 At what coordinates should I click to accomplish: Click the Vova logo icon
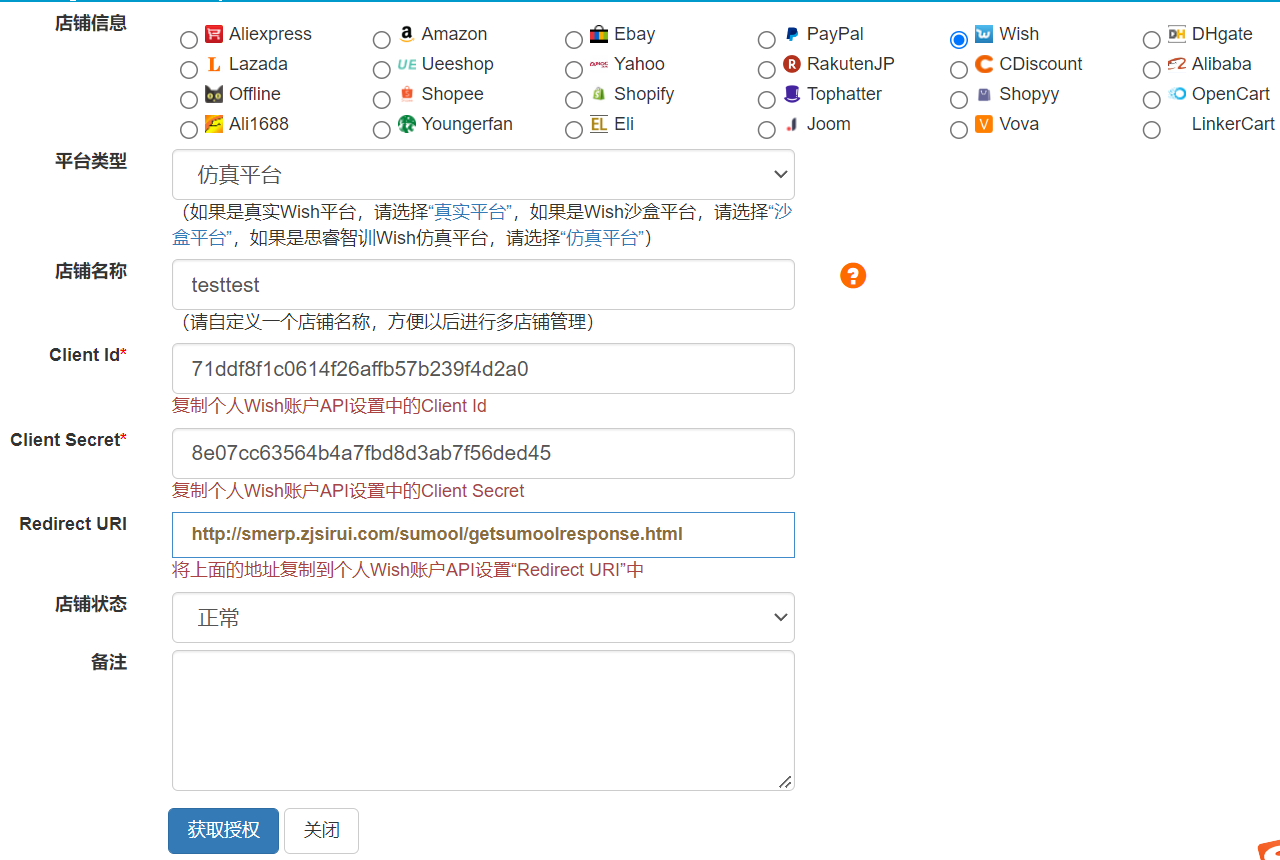point(984,124)
